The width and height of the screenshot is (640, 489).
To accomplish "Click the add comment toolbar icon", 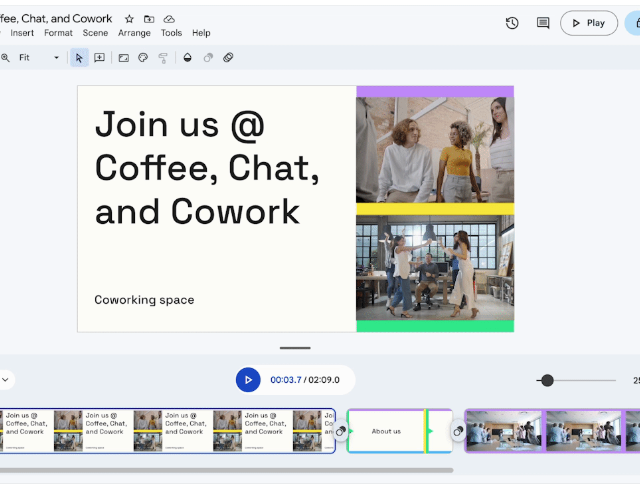I will coord(100,58).
